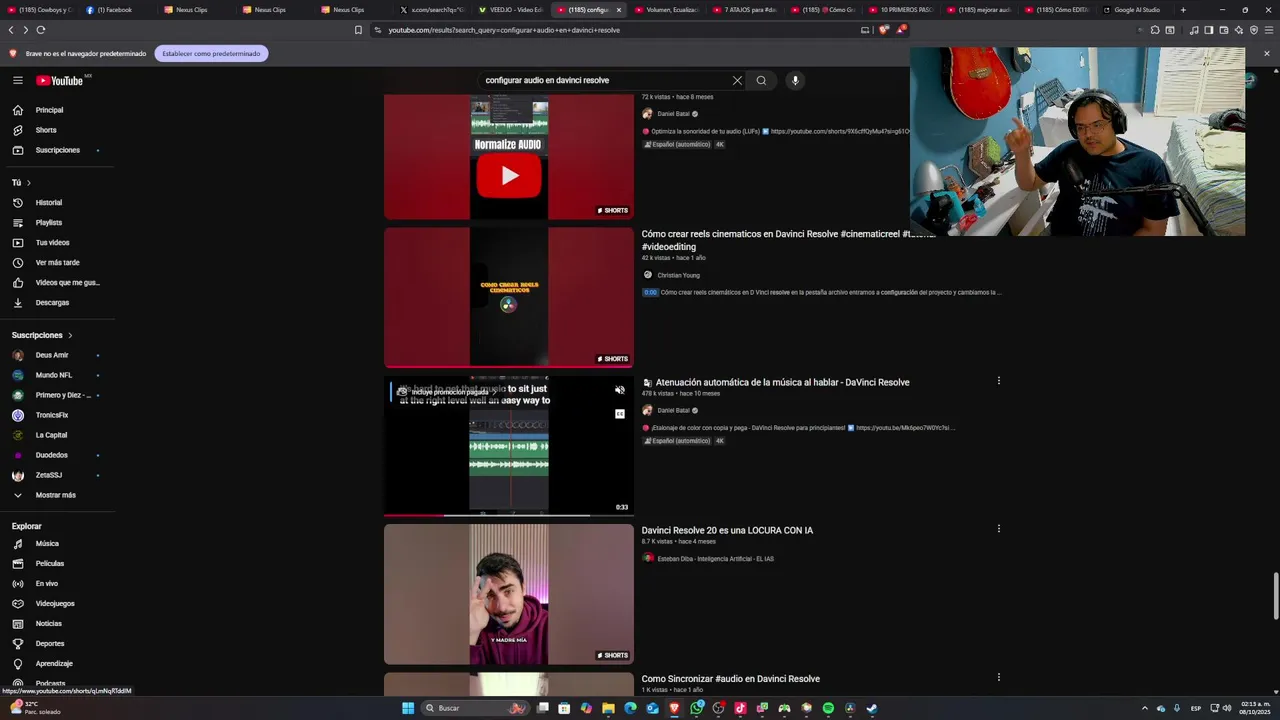The height and width of the screenshot is (720, 1280).
Task: Open Ver más tarde list
Action: pyautogui.click(x=57, y=262)
